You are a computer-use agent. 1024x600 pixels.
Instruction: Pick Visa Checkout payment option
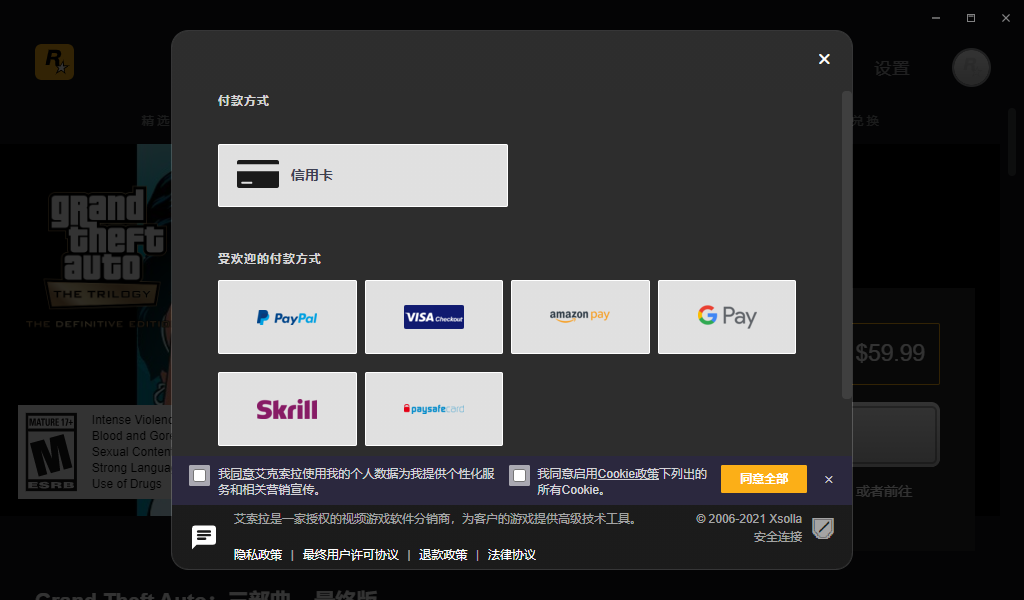(434, 317)
